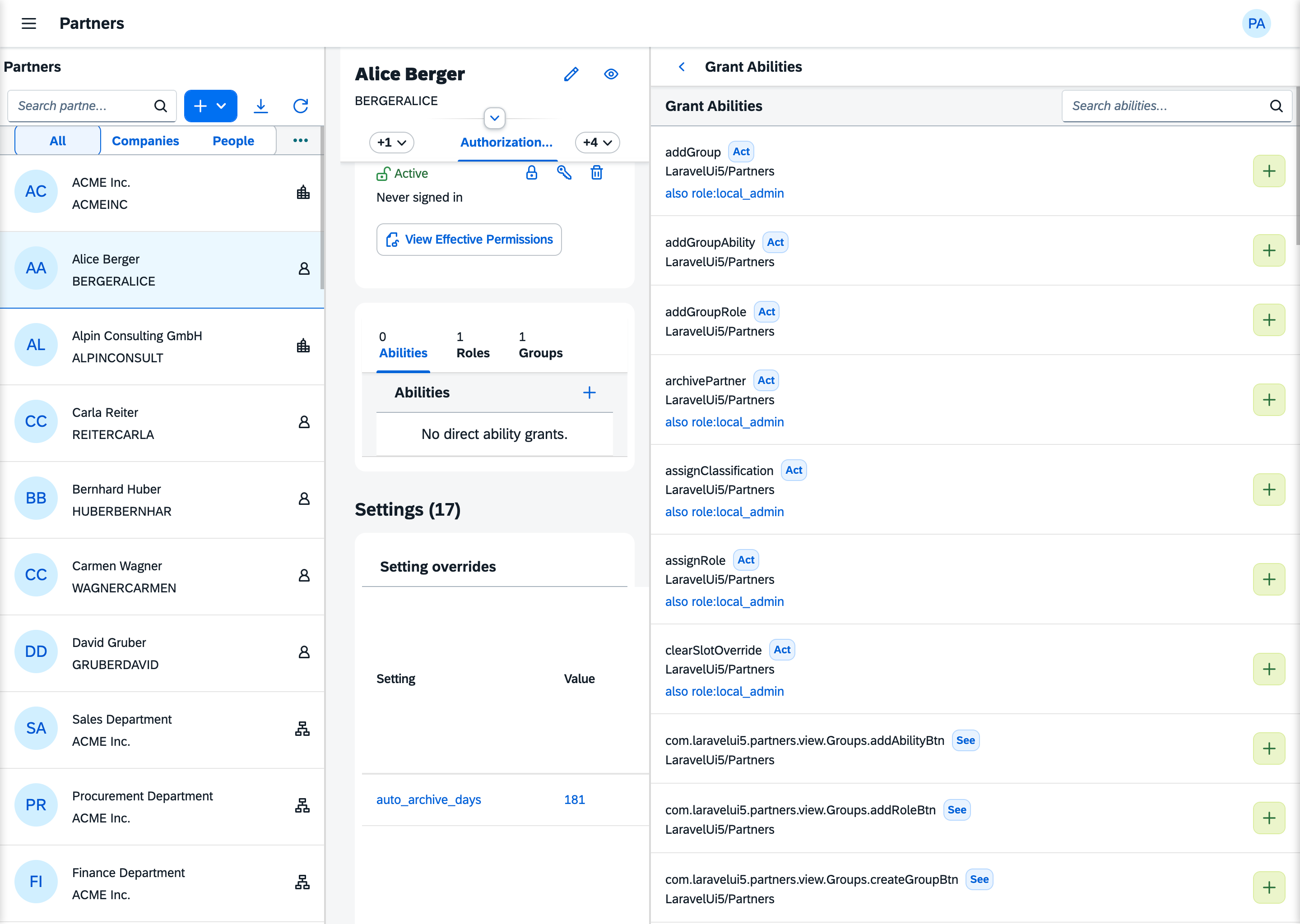The width and height of the screenshot is (1300, 924).
Task: Select the All filter tab
Action: pos(57,140)
